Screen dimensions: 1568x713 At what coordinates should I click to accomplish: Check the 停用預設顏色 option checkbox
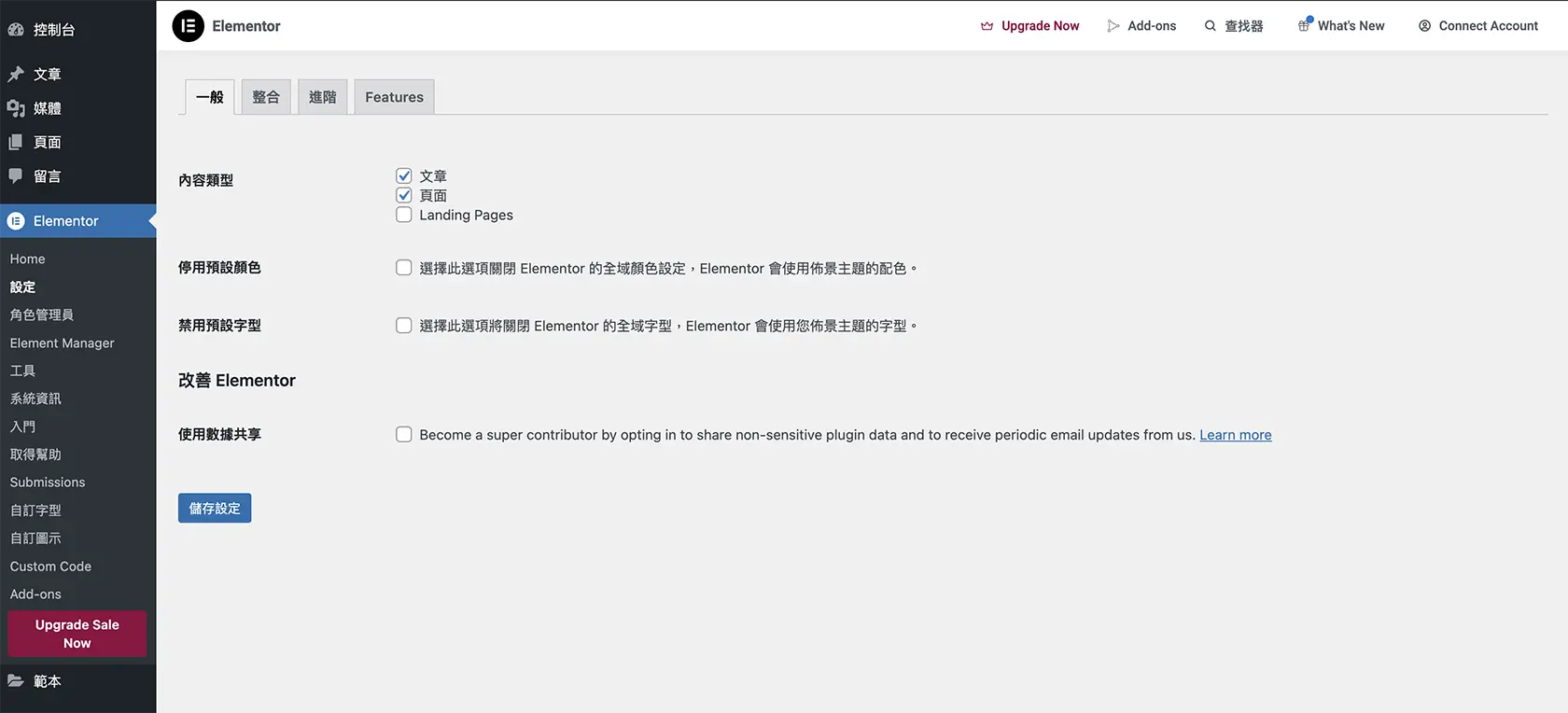point(404,268)
